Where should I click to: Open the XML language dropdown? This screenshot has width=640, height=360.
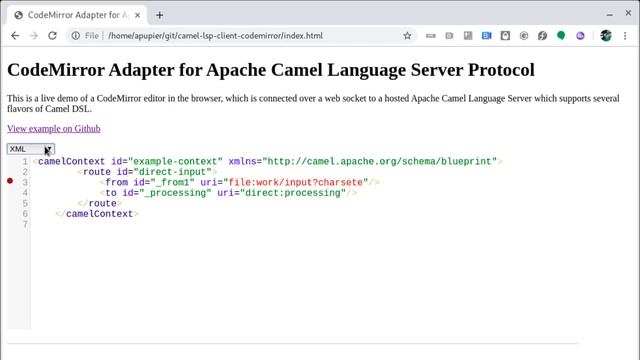(x=31, y=149)
